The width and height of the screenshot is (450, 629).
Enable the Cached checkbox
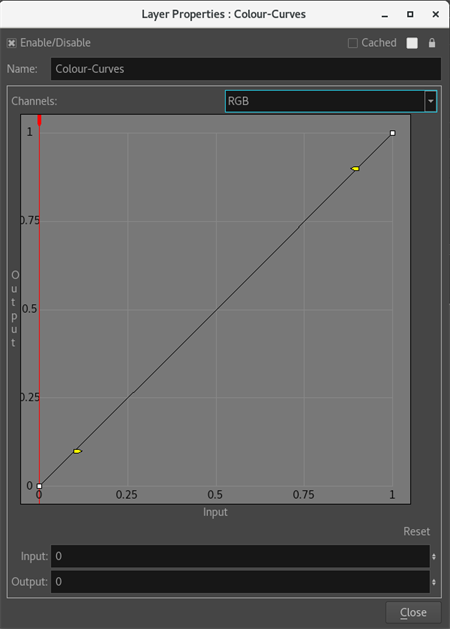coord(353,43)
